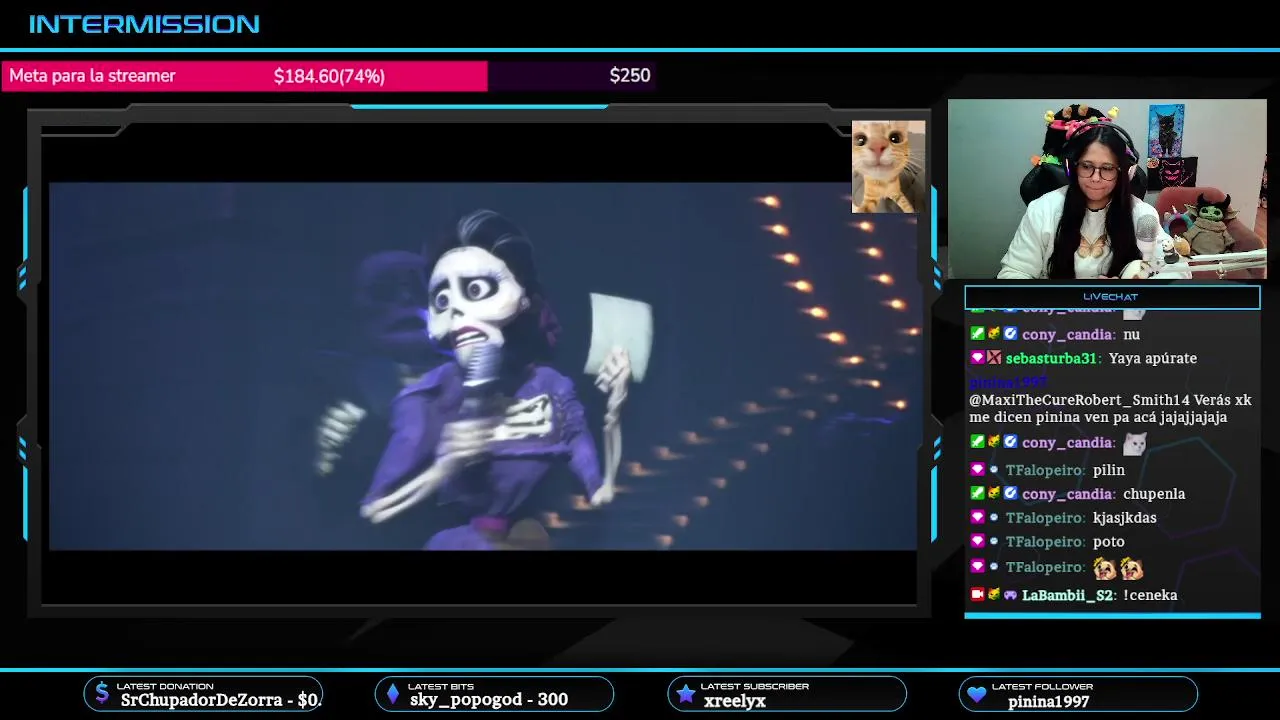Screen dimensions: 1280x720
Task: Click latest subscriber name xreelyx
Action: click(x=735, y=700)
